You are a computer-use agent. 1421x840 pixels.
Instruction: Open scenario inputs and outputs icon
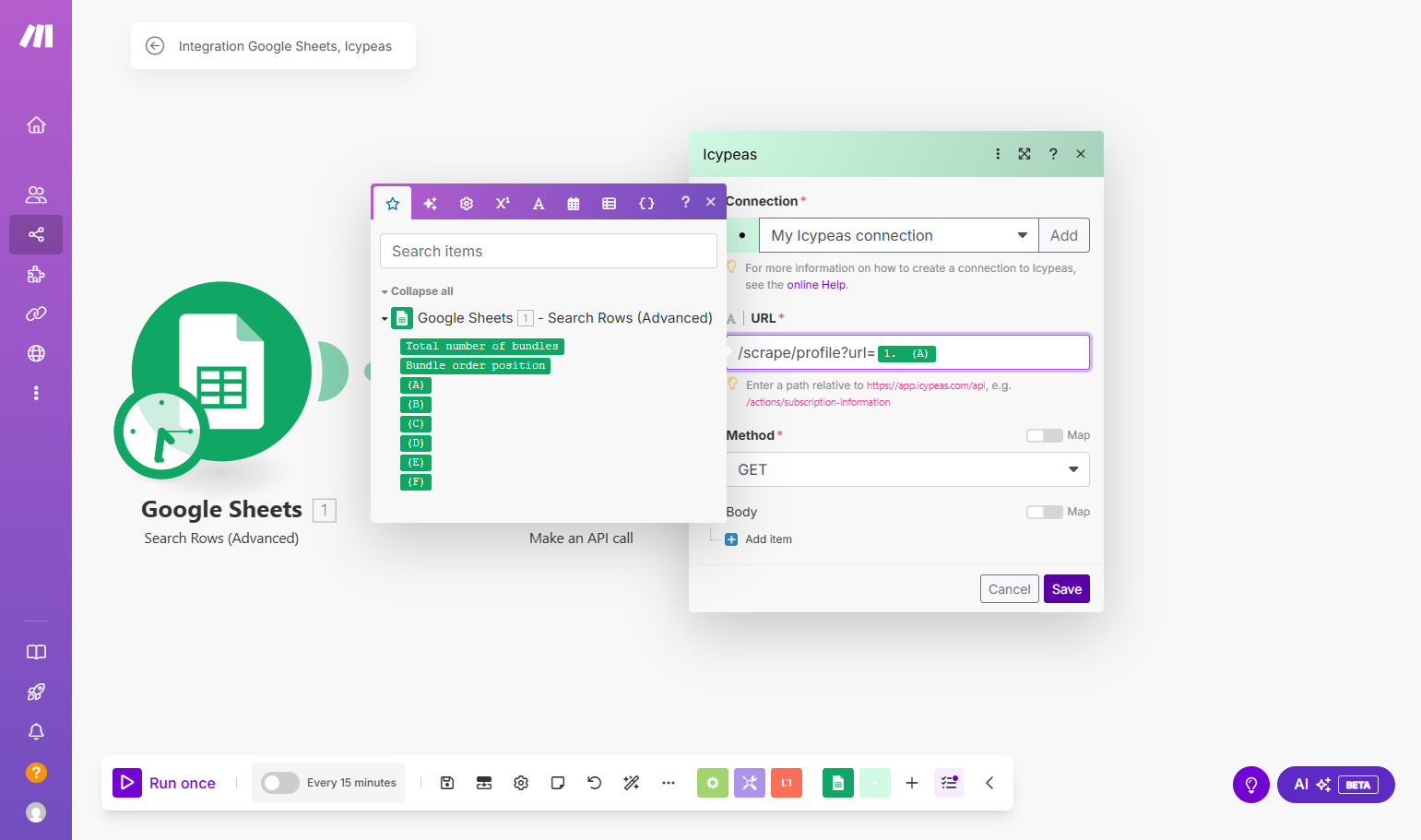(484, 783)
